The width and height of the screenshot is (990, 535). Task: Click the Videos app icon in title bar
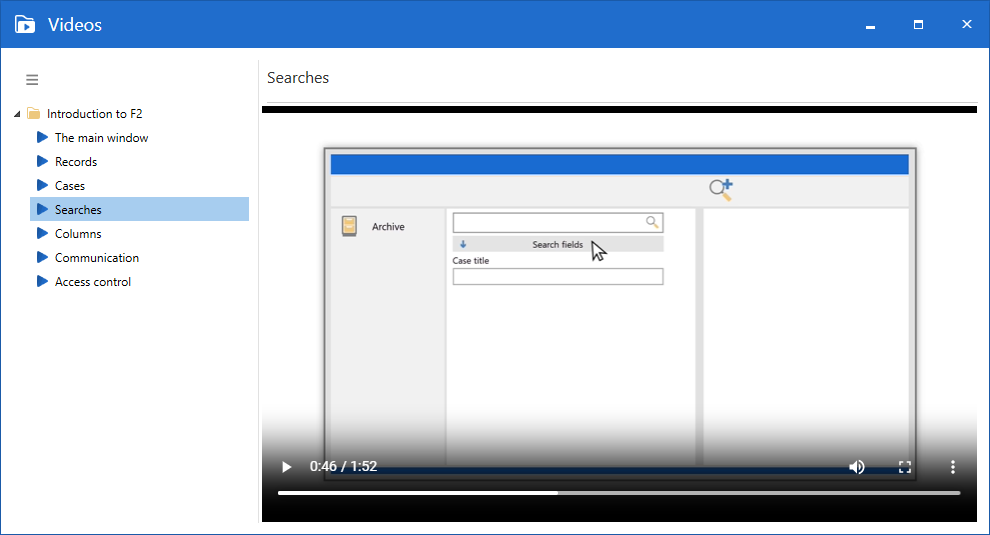[x=25, y=24]
